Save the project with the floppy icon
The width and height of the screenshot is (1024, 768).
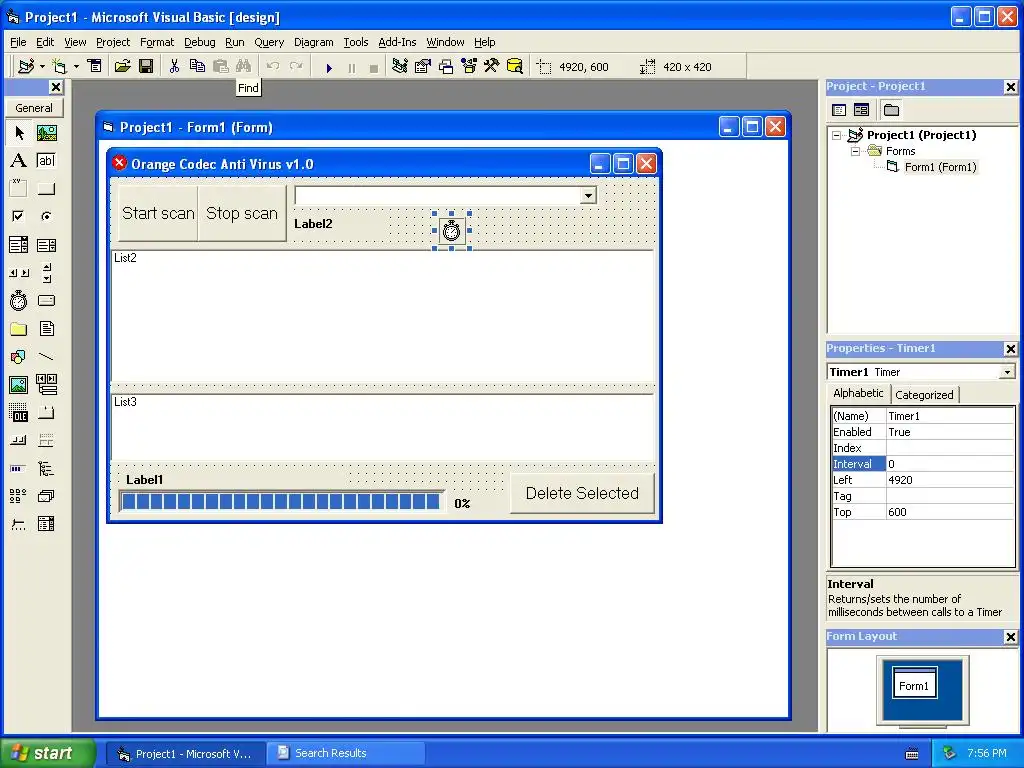click(x=146, y=66)
